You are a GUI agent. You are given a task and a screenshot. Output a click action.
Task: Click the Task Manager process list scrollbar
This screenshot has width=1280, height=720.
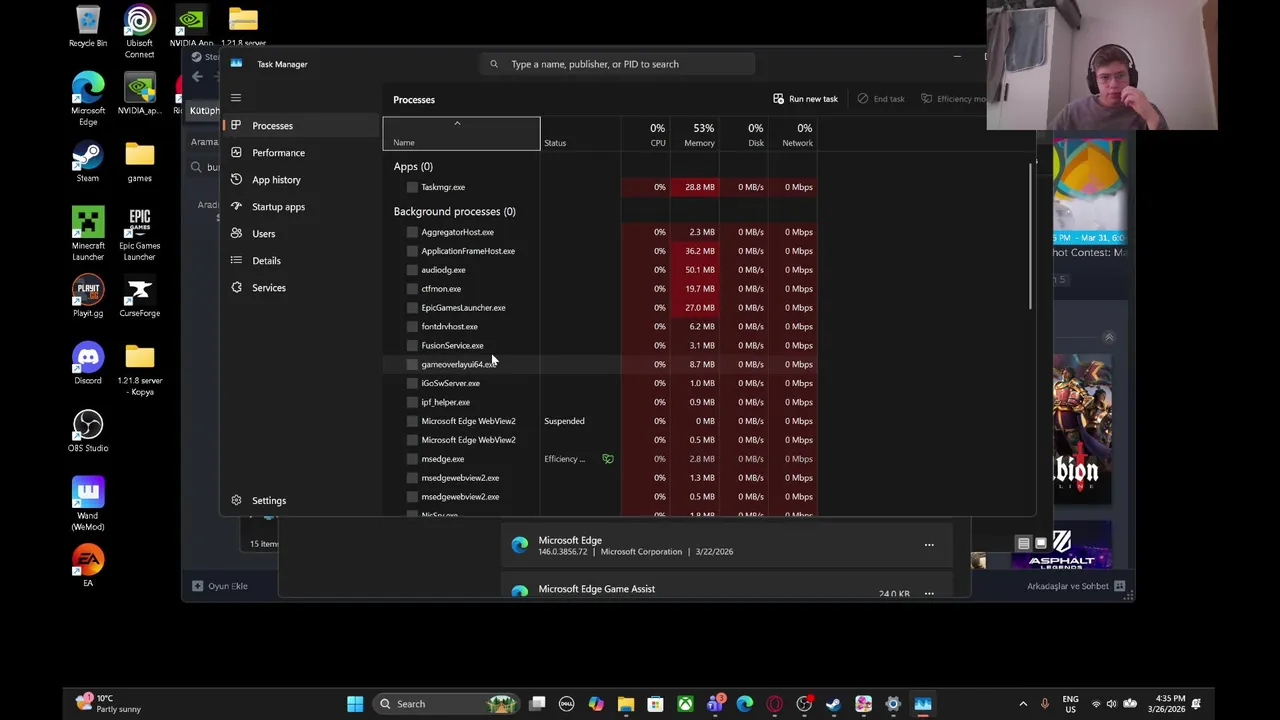(1030, 236)
